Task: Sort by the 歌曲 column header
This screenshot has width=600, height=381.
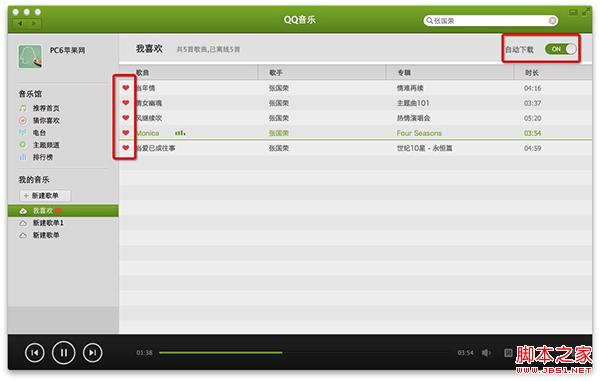Action: point(143,73)
